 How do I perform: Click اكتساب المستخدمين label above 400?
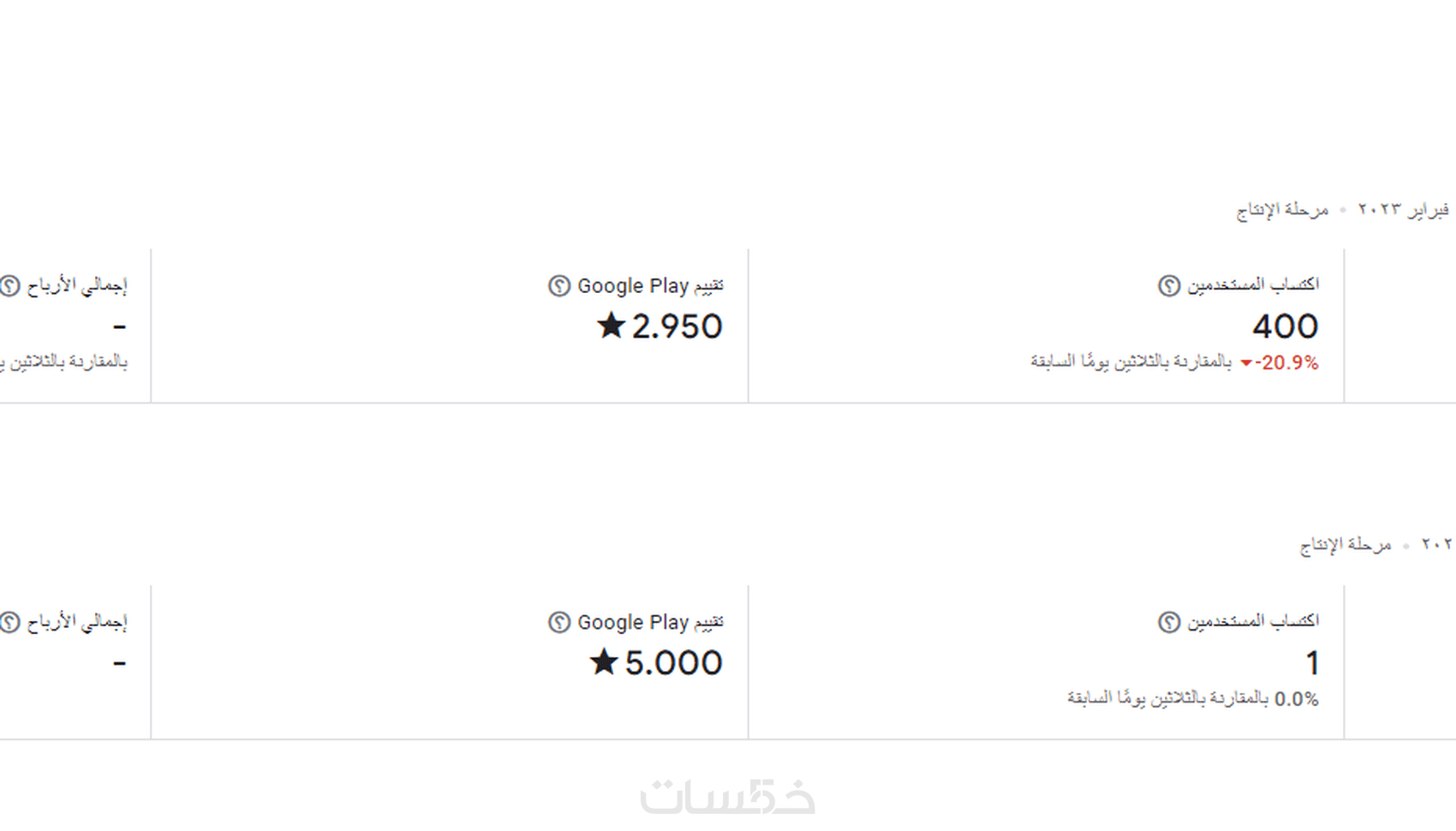(1253, 284)
